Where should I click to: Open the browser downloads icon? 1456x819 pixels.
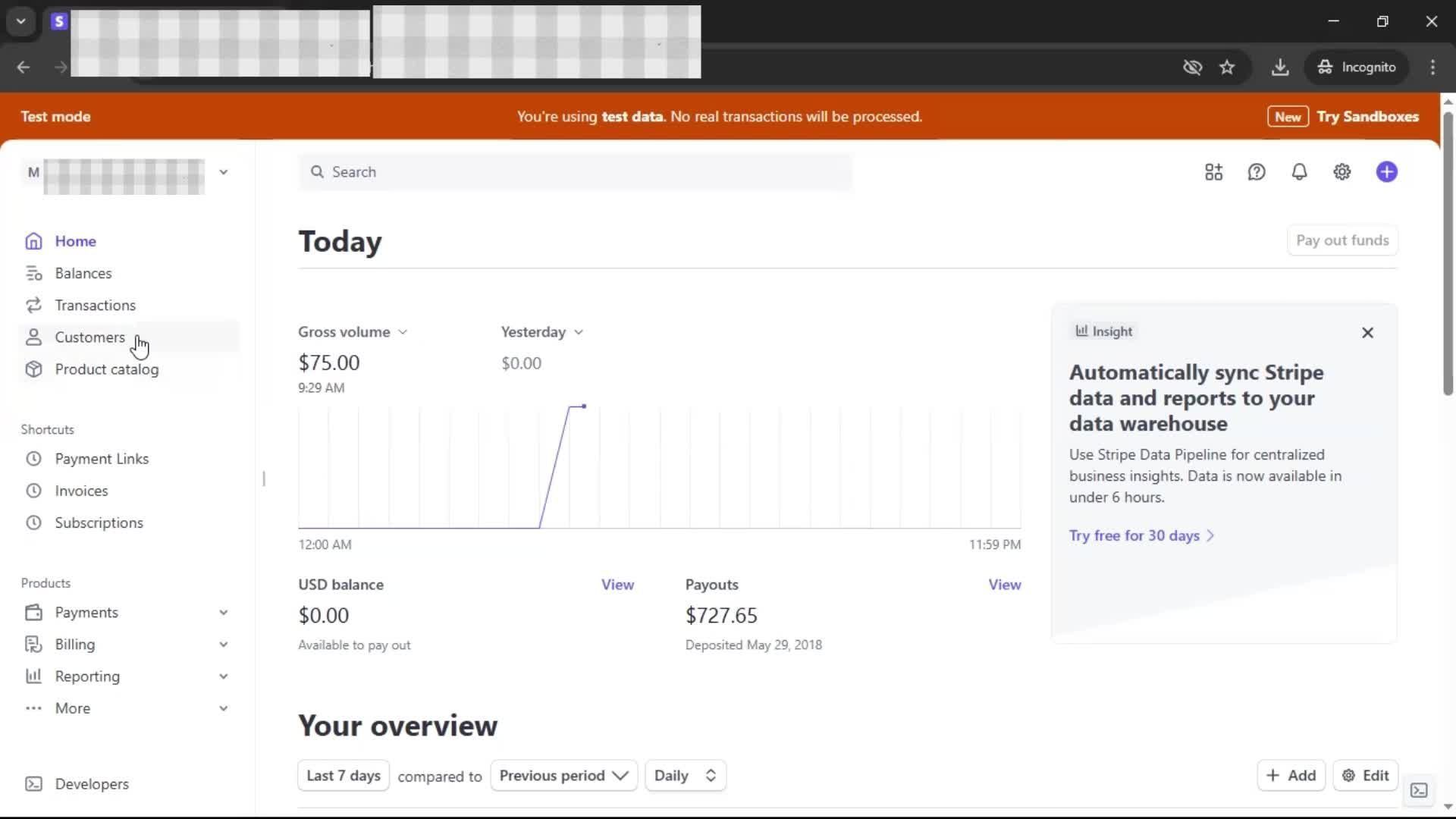point(1279,67)
